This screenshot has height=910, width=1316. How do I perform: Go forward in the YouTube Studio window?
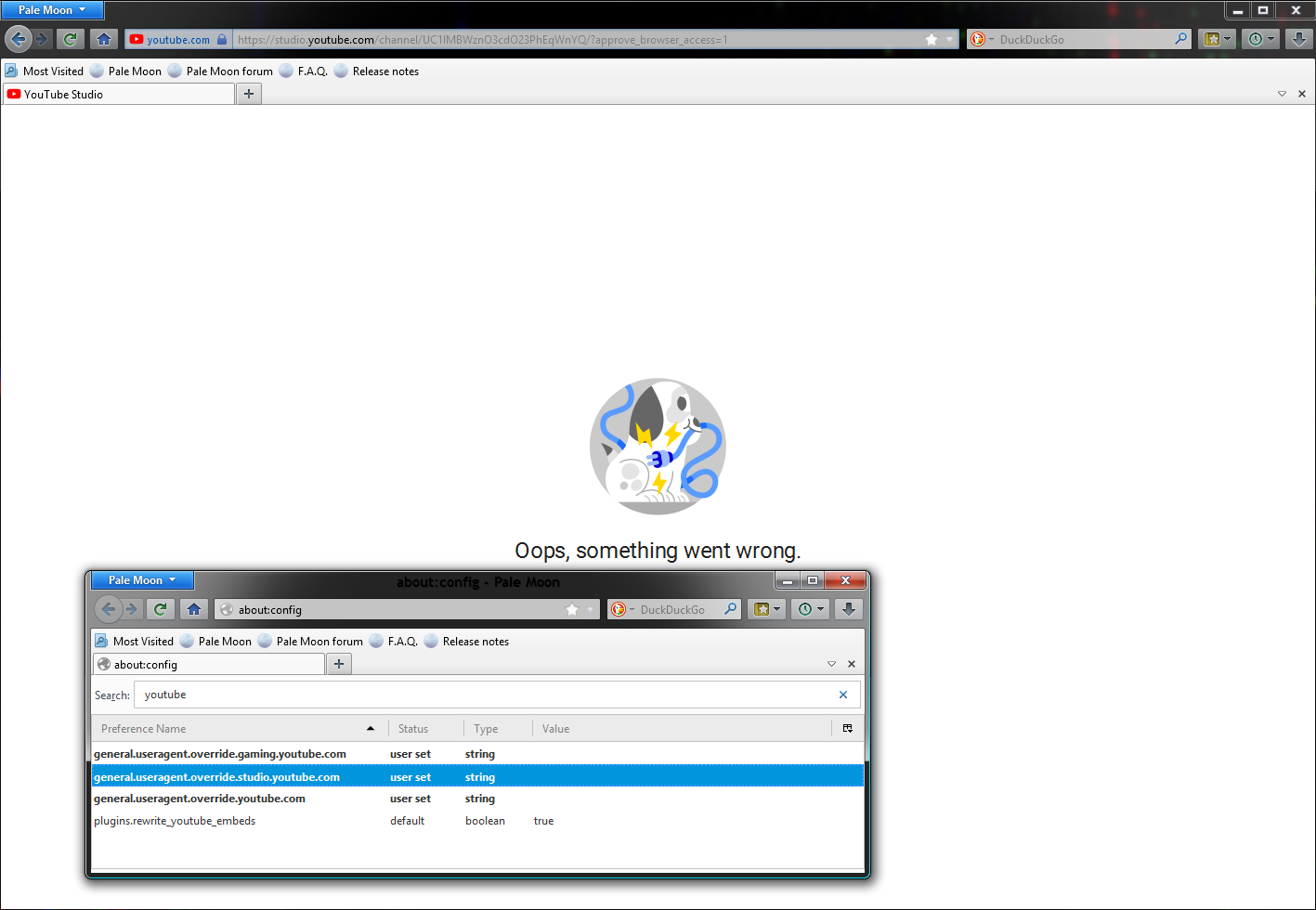pyautogui.click(x=41, y=39)
